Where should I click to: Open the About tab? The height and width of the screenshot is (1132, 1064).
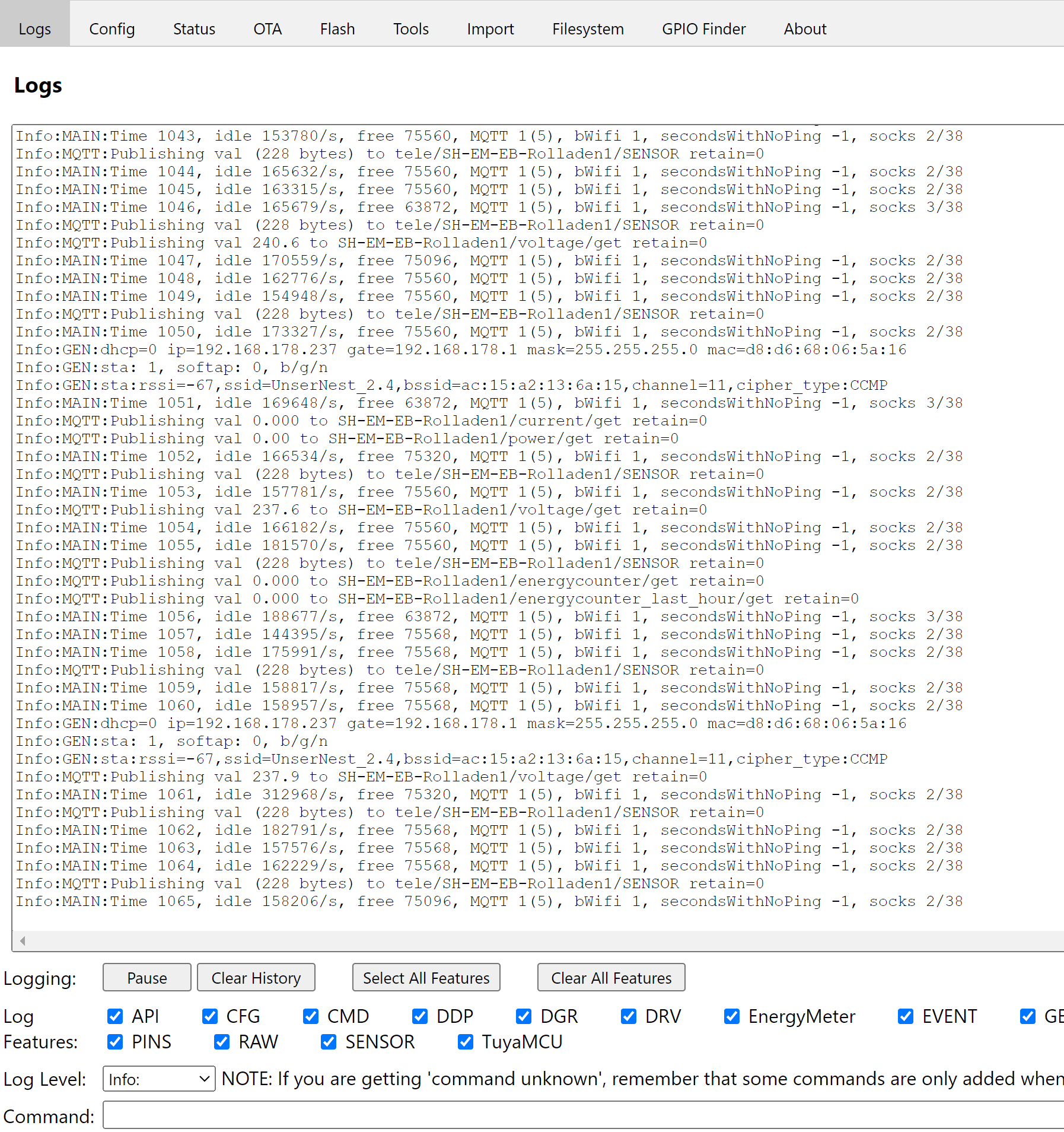805,28
